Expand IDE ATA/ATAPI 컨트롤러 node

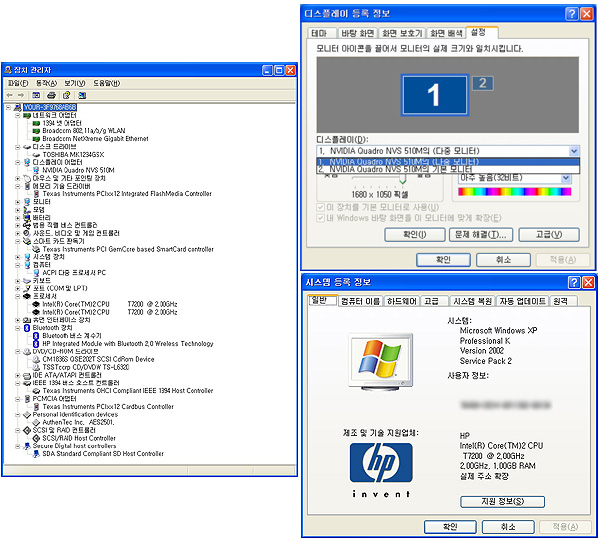point(18,375)
